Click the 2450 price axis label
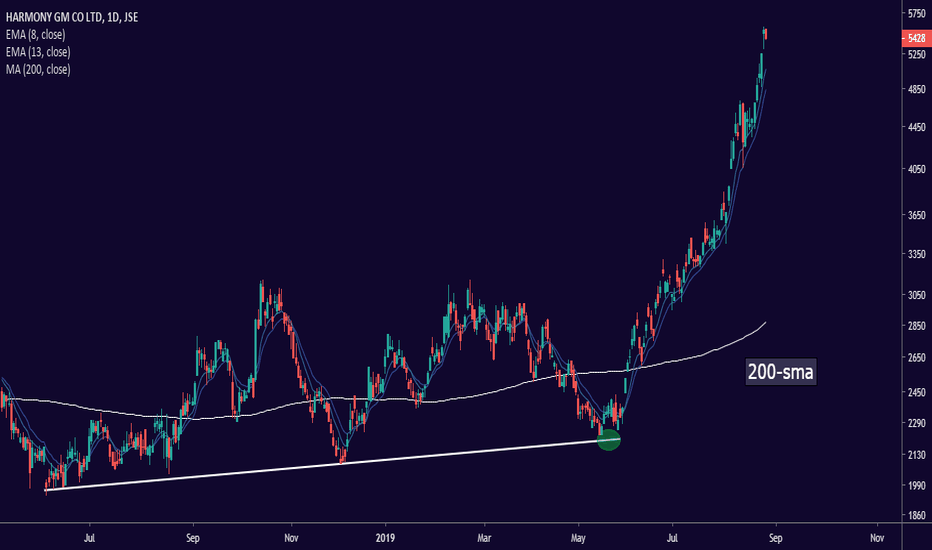Image resolution: width=932 pixels, height=550 pixels. (x=917, y=392)
